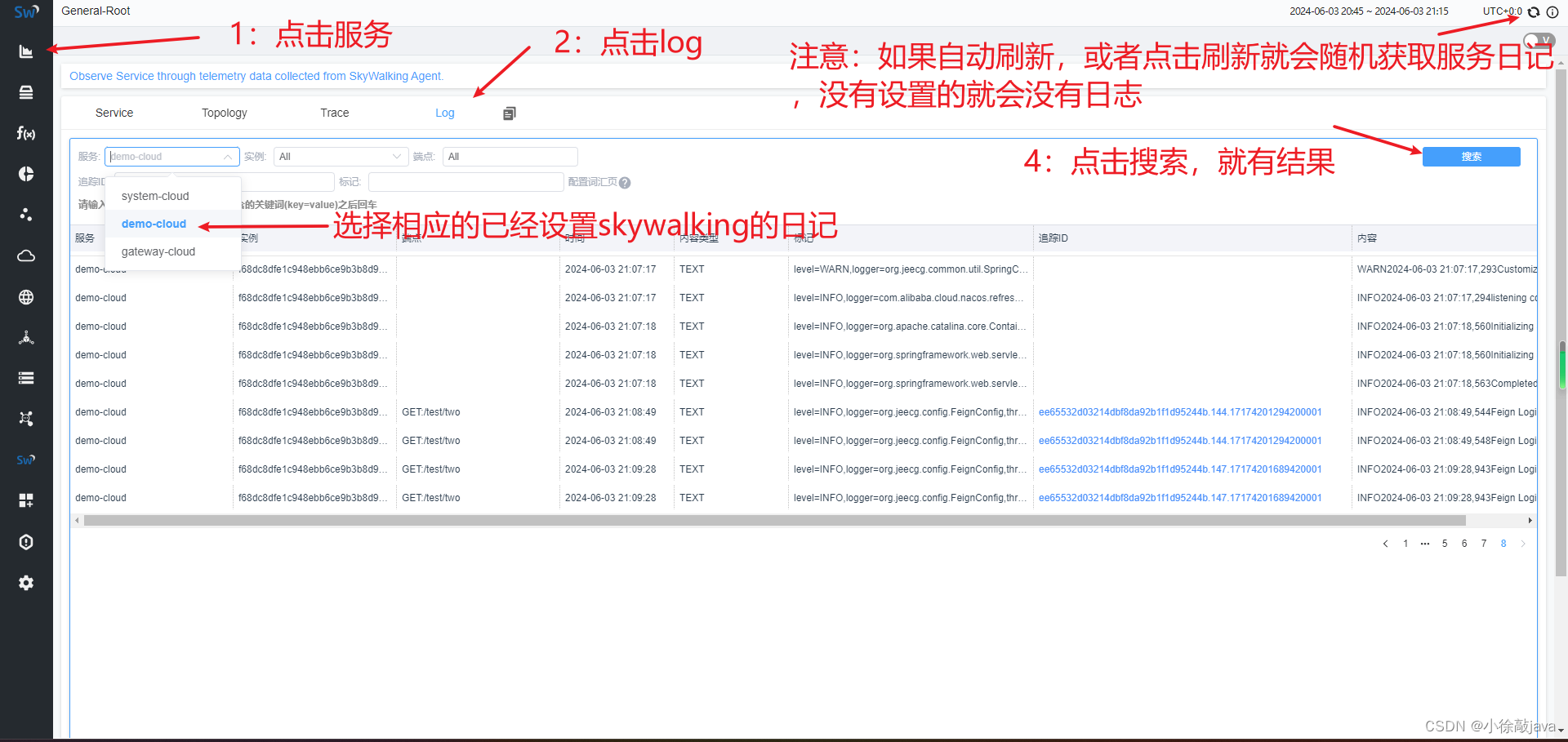Go to page 8 in pagination
The height and width of the screenshot is (742, 1568).
pyautogui.click(x=1503, y=544)
